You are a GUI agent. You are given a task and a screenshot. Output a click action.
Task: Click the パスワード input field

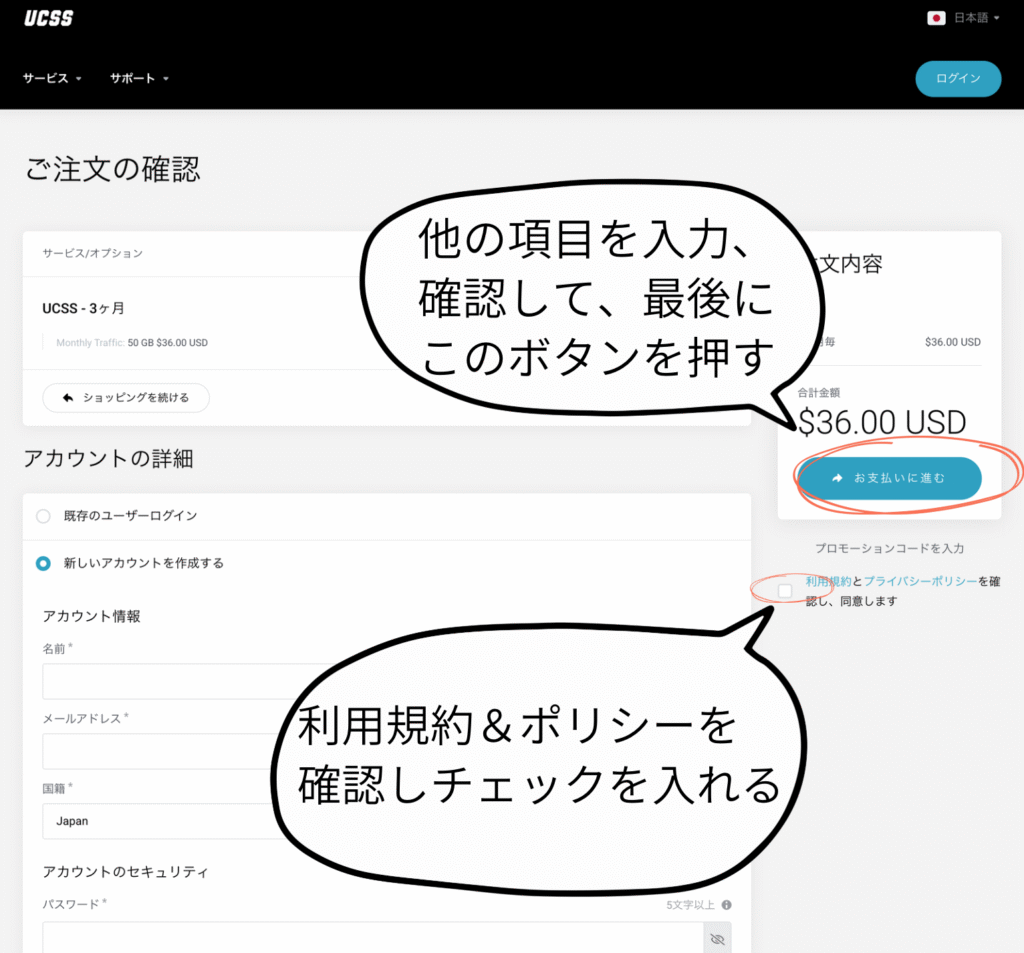tap(373, 938)
